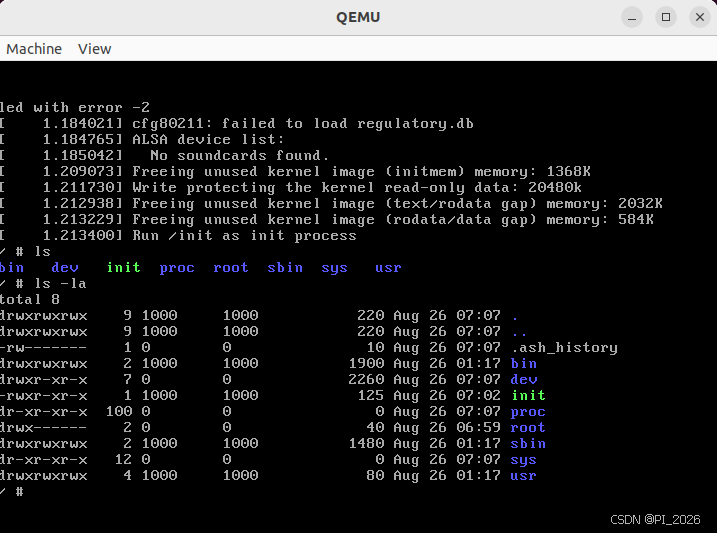Click 'proc' in the short ls output

click(x=177, y=268)
